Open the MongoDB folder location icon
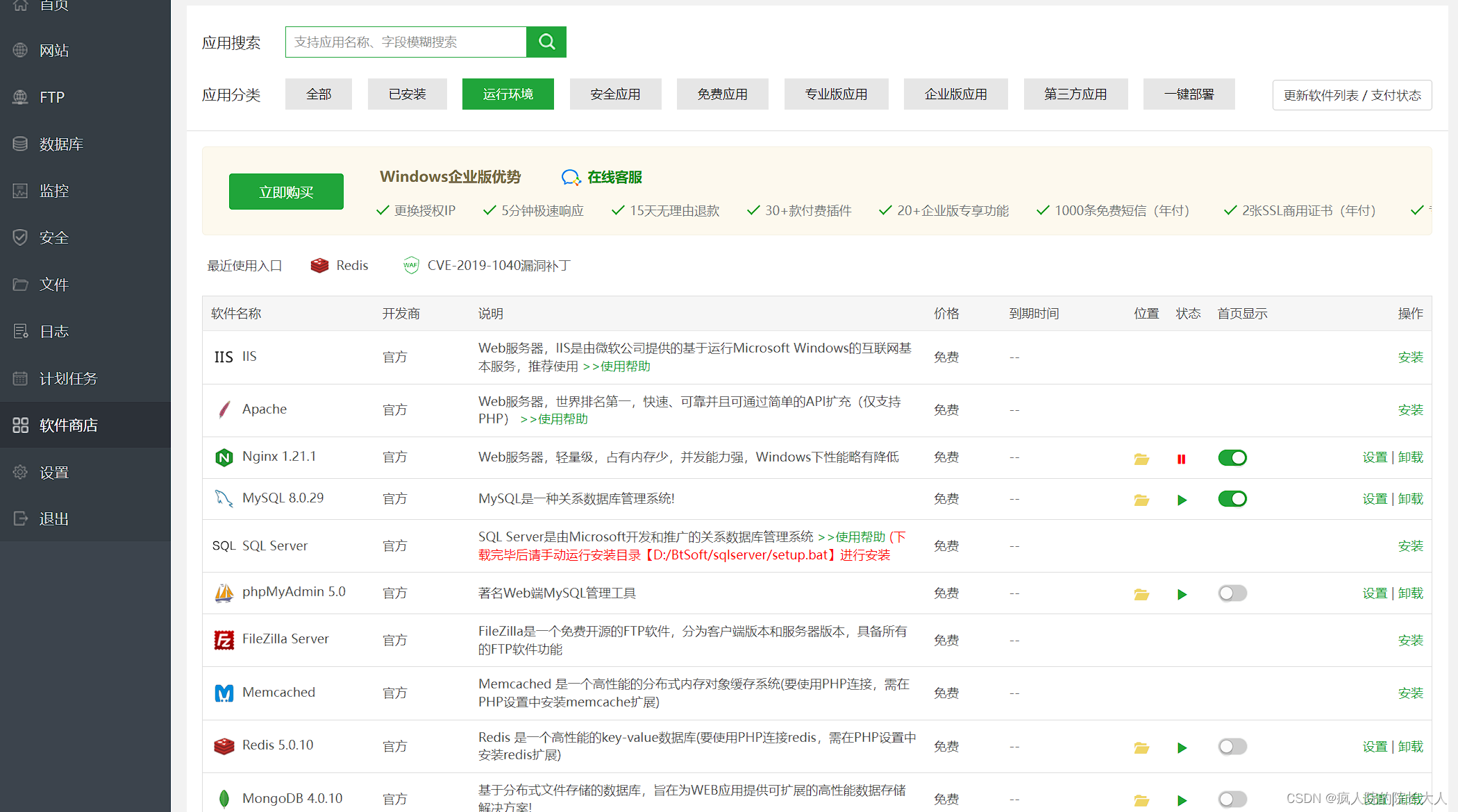 tap(1141, 800)
